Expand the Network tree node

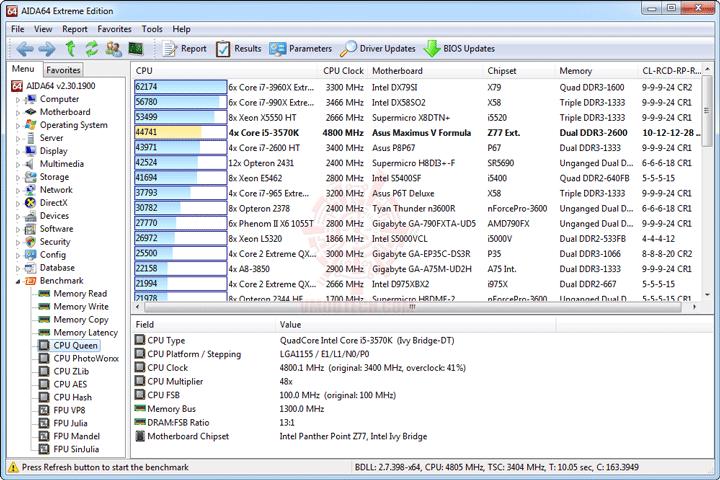[x=18, y=190]
